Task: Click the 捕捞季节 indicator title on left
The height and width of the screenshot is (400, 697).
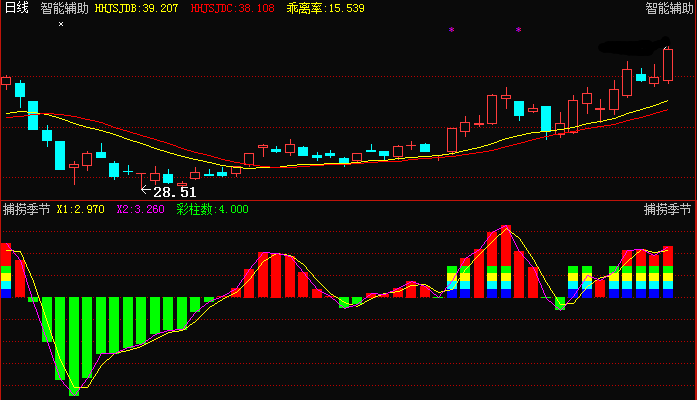Action: (x=27, y=209)
